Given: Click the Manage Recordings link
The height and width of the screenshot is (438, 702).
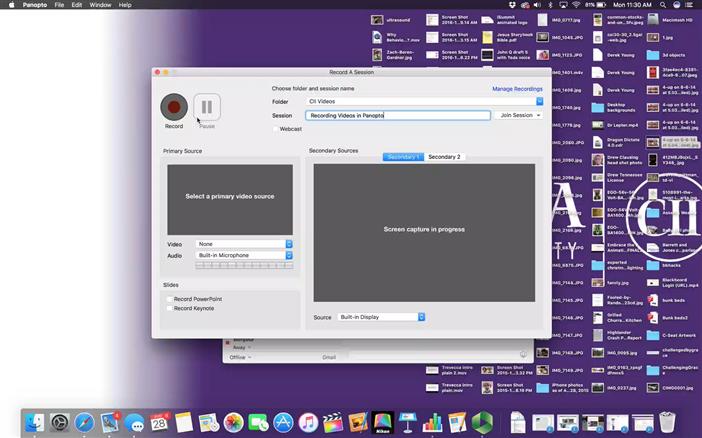Looking at the screenshot, I should point(517,89).
